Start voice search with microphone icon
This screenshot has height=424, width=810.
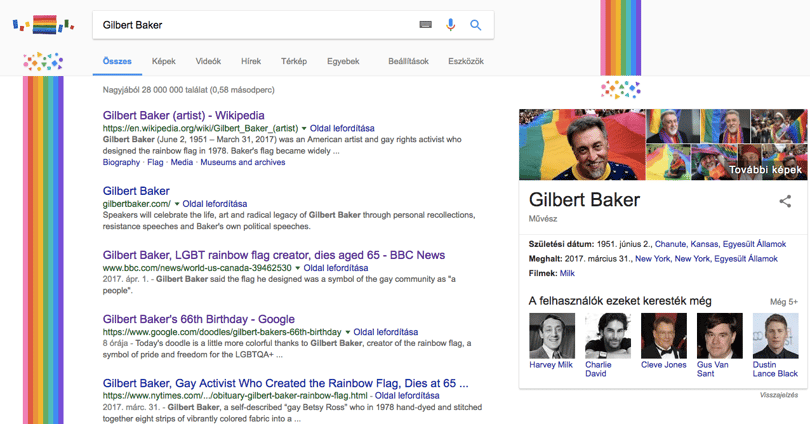coord(450,25)
